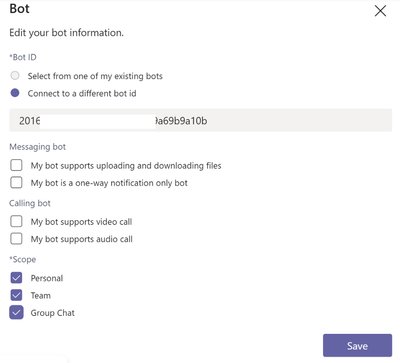This screenshot has width=400, height=363.
Task: Click the 'uploading and downloading files' label text
Action: 159,166
